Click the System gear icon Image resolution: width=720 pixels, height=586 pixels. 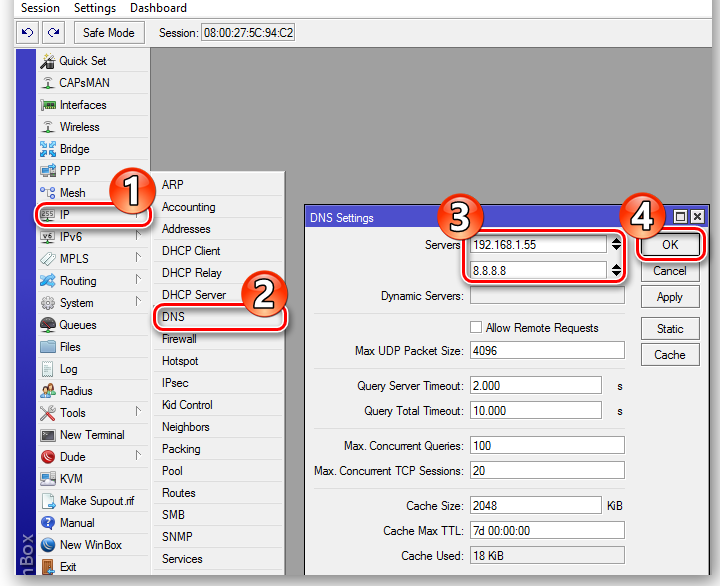(48, 303)
